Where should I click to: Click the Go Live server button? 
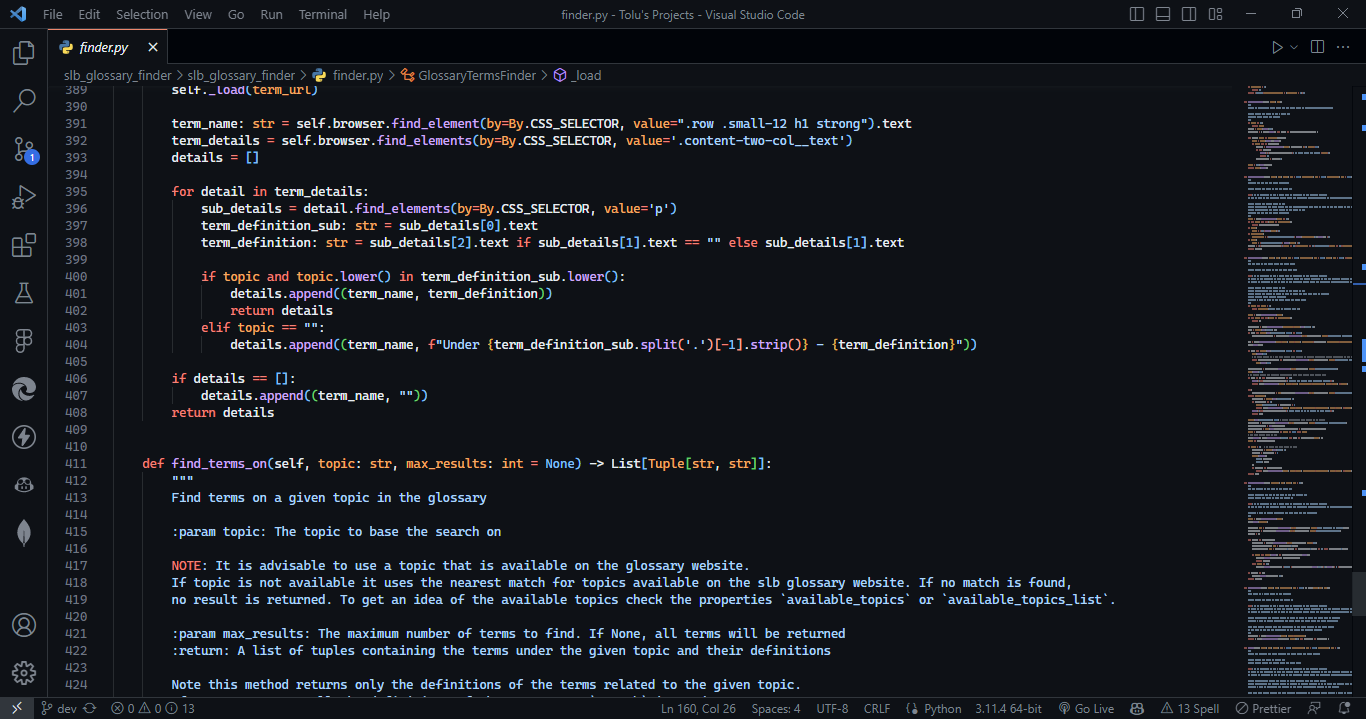pos(1086,708)
